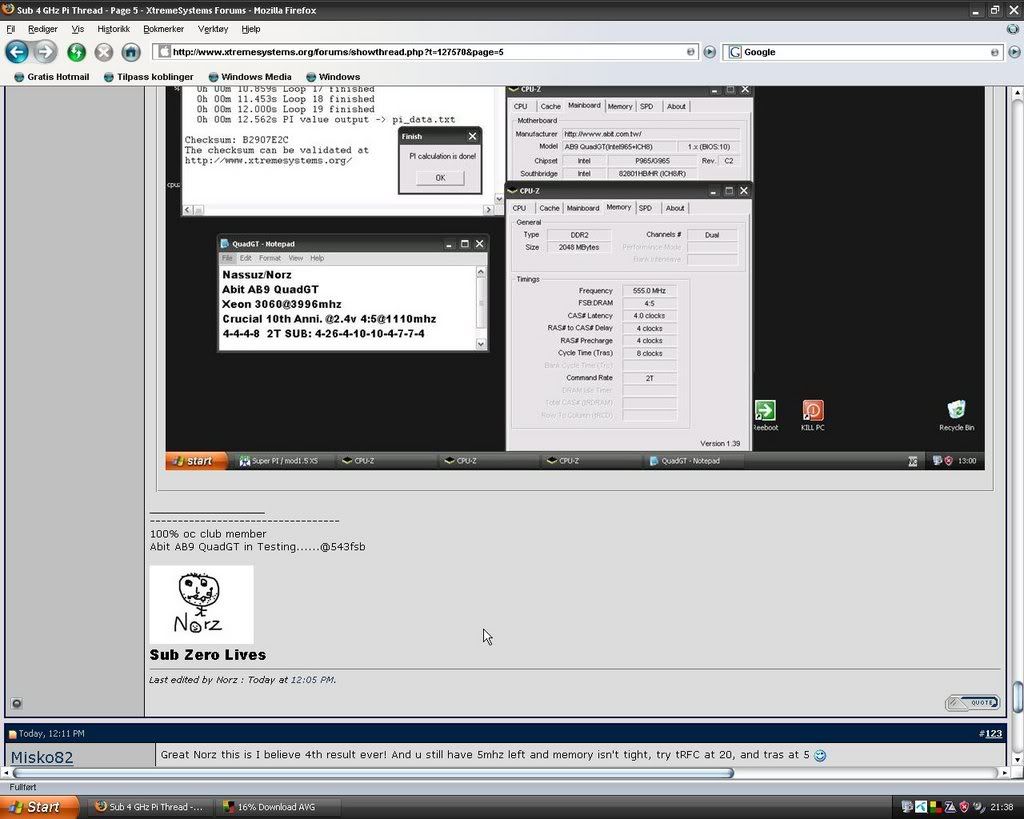Open the Verktøy menu
The width and height of the screenshot is (1024, 819).
(213, 29)
